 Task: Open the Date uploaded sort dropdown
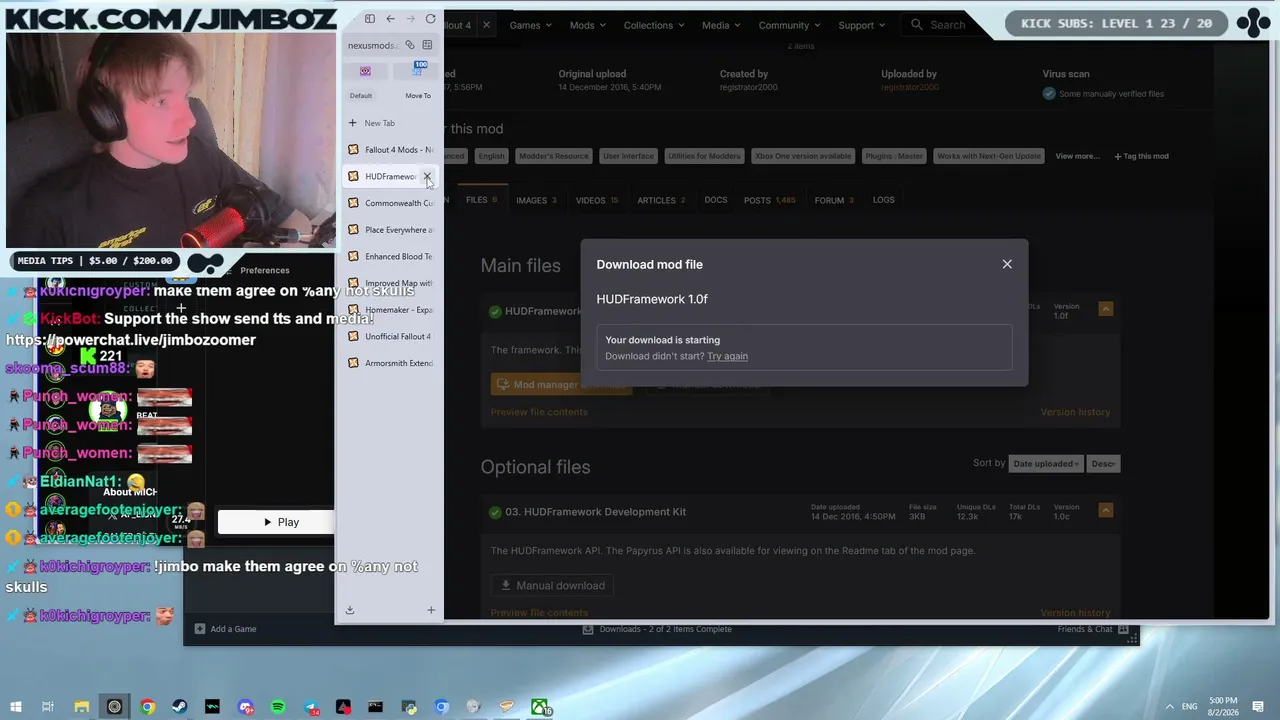coord(1045,464)
